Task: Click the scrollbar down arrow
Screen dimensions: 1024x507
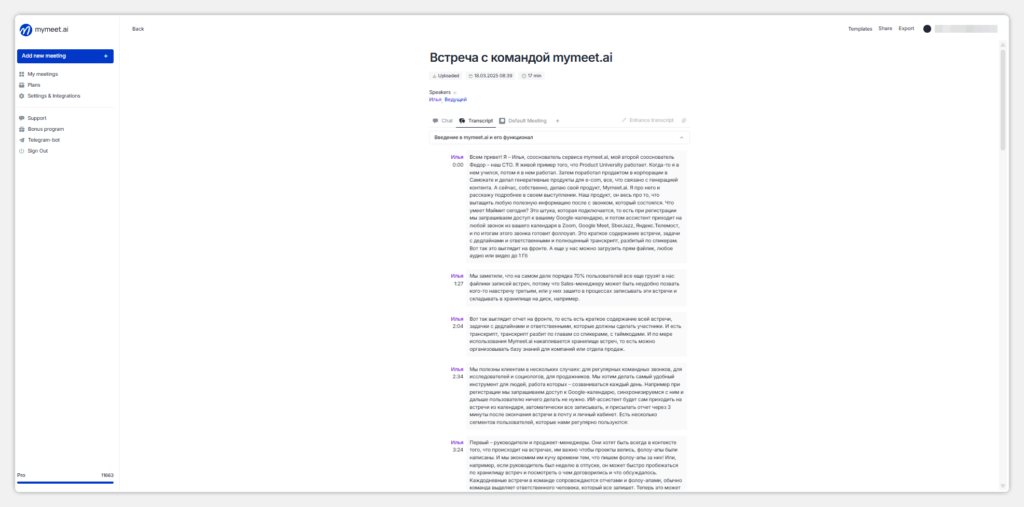Action: pyautogui.click(x=1003, y=487)
